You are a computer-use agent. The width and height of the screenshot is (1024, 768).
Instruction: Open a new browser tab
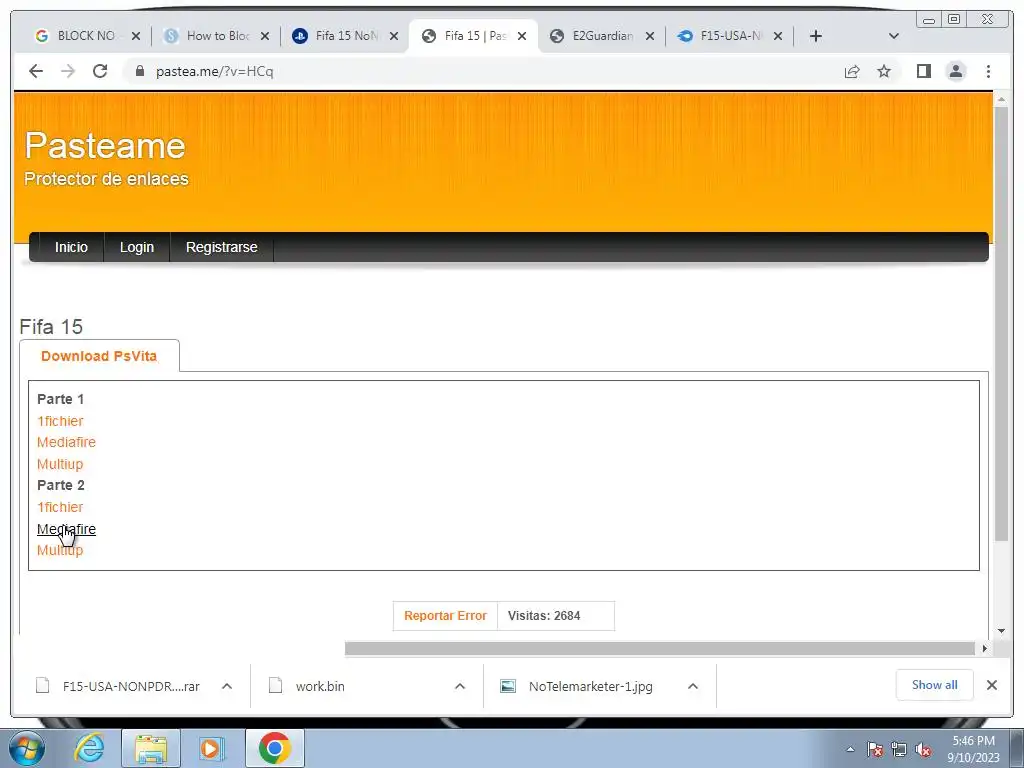point(816,36)
